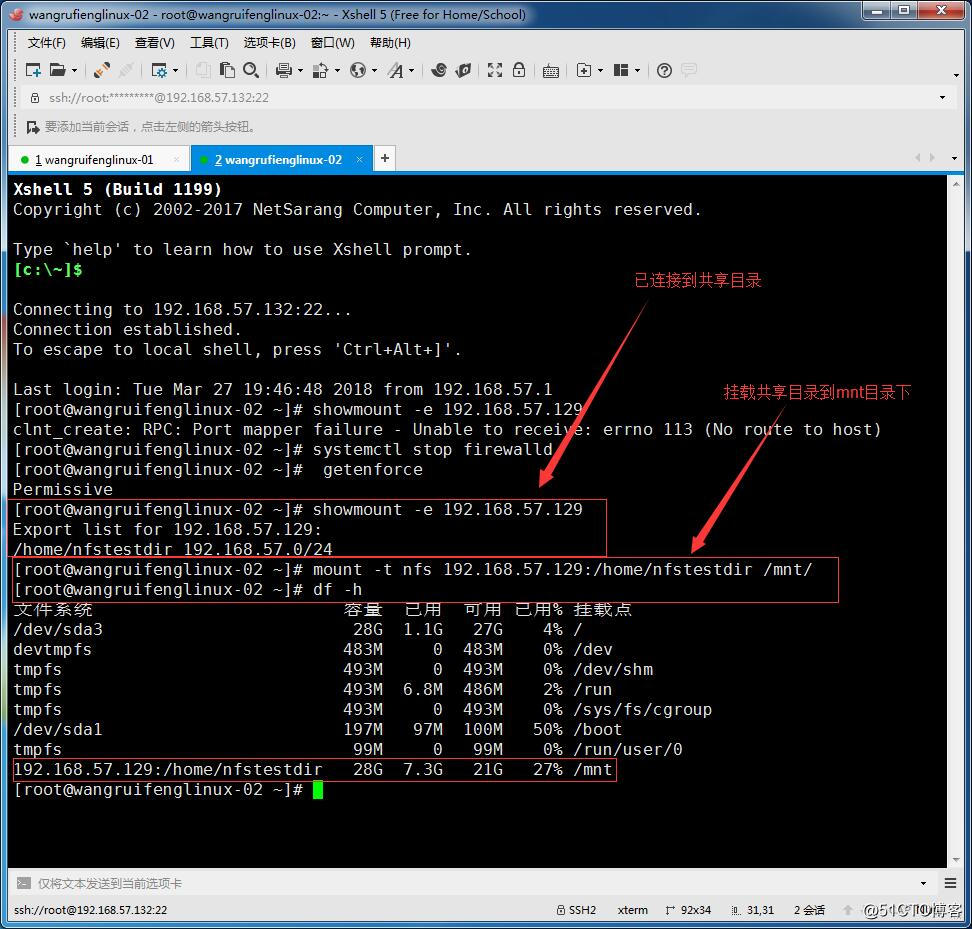Click the Reconnect plug icon

pos(102,70)
